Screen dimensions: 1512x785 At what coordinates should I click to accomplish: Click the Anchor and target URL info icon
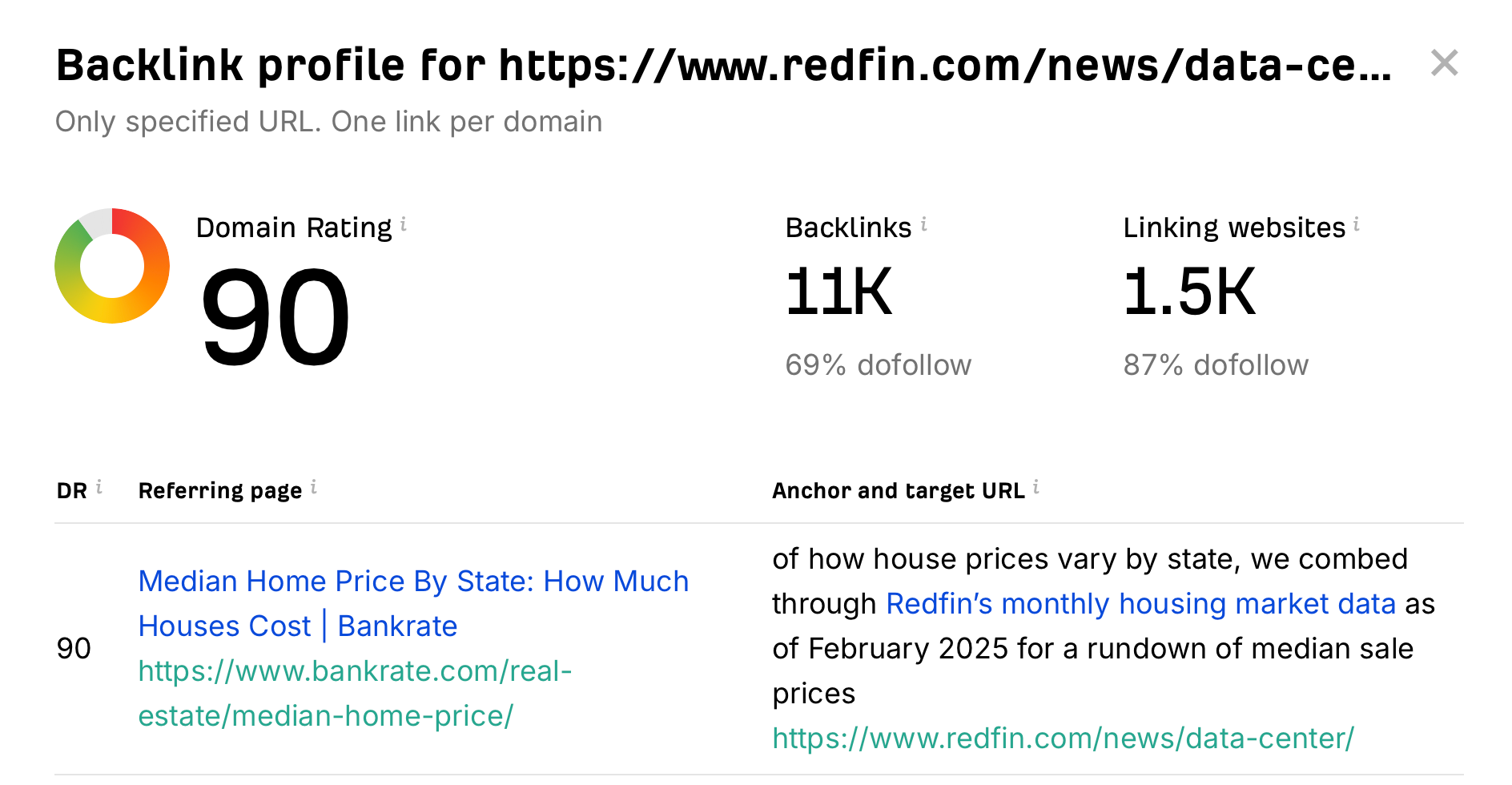(x=1036, y=487)
